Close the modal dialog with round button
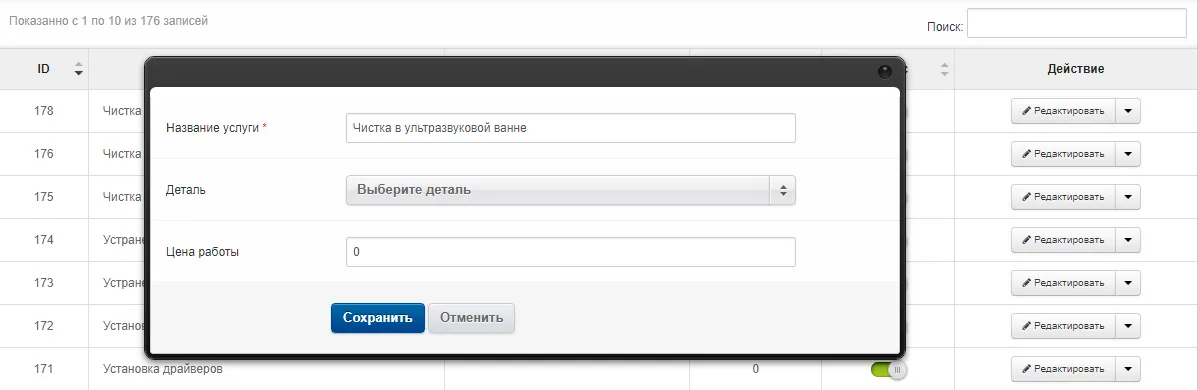 click(885, 72)
